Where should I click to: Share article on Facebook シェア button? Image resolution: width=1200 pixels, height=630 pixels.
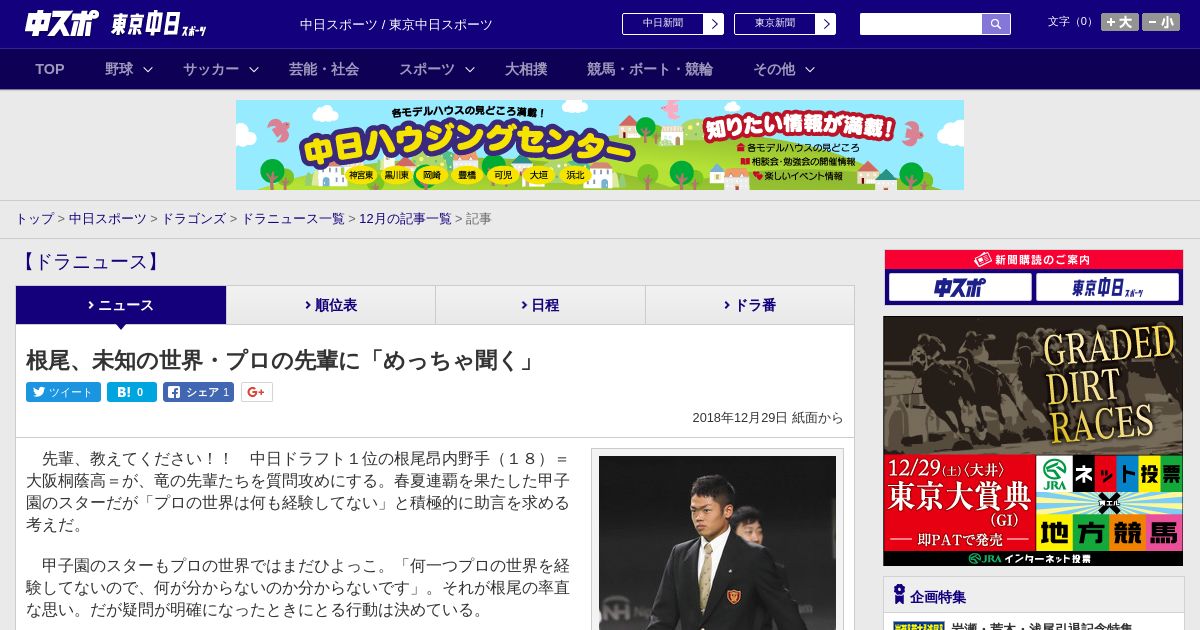click(198, 392)
